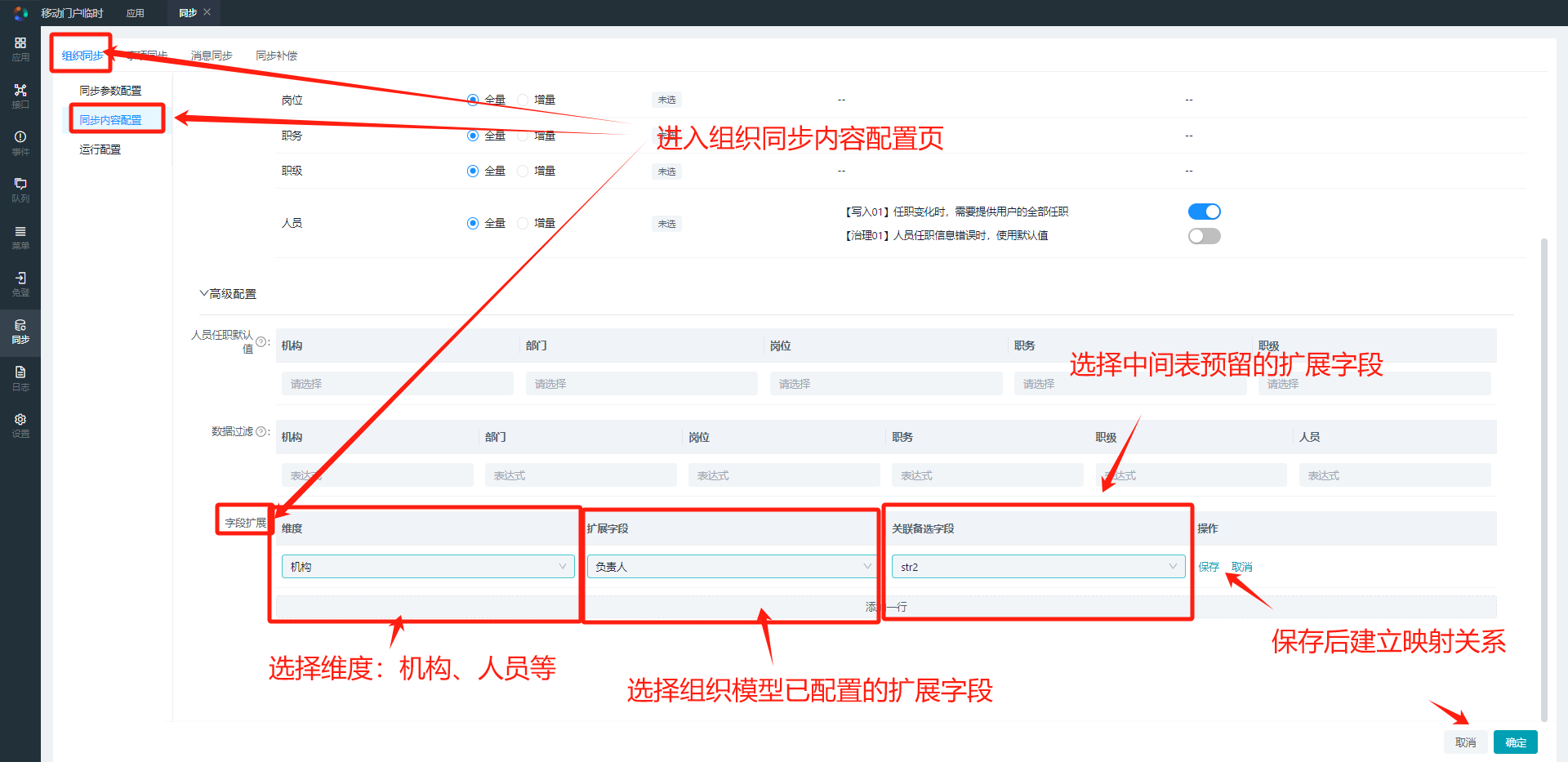Select 全量 for the 职级 row

tap(472, 171)
